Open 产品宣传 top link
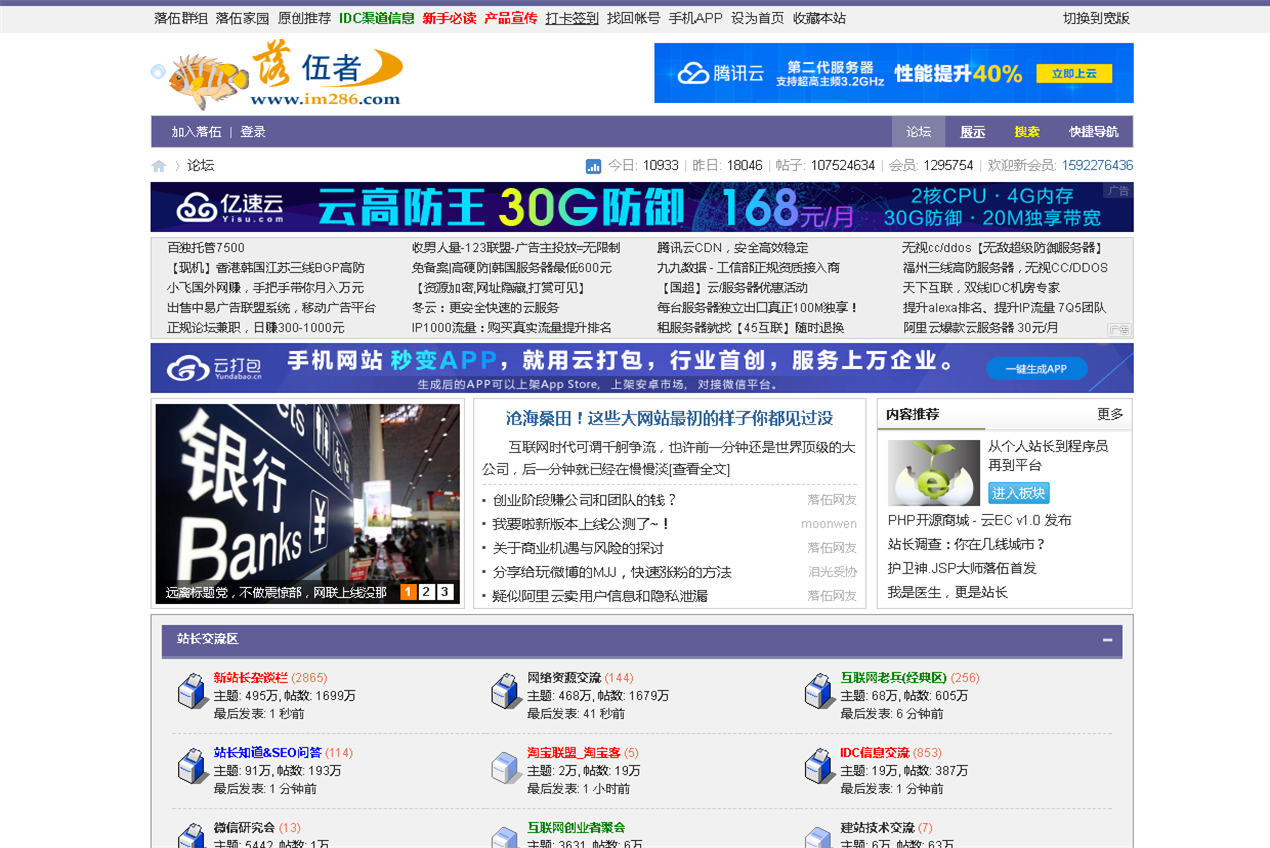Screen dimensions: 1270x848 click(x=511, y=18)
